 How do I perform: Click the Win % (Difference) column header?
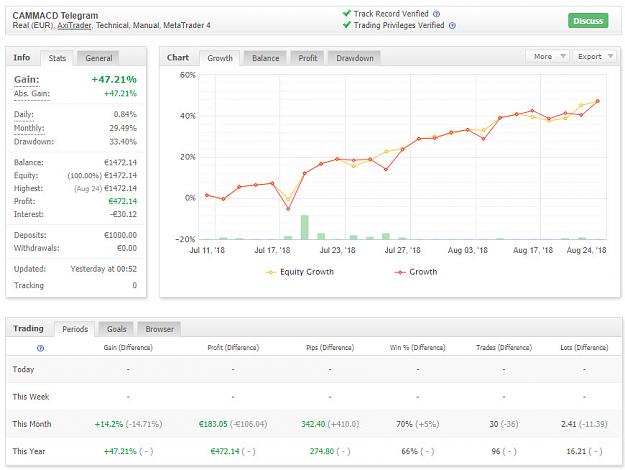point(417,348)
